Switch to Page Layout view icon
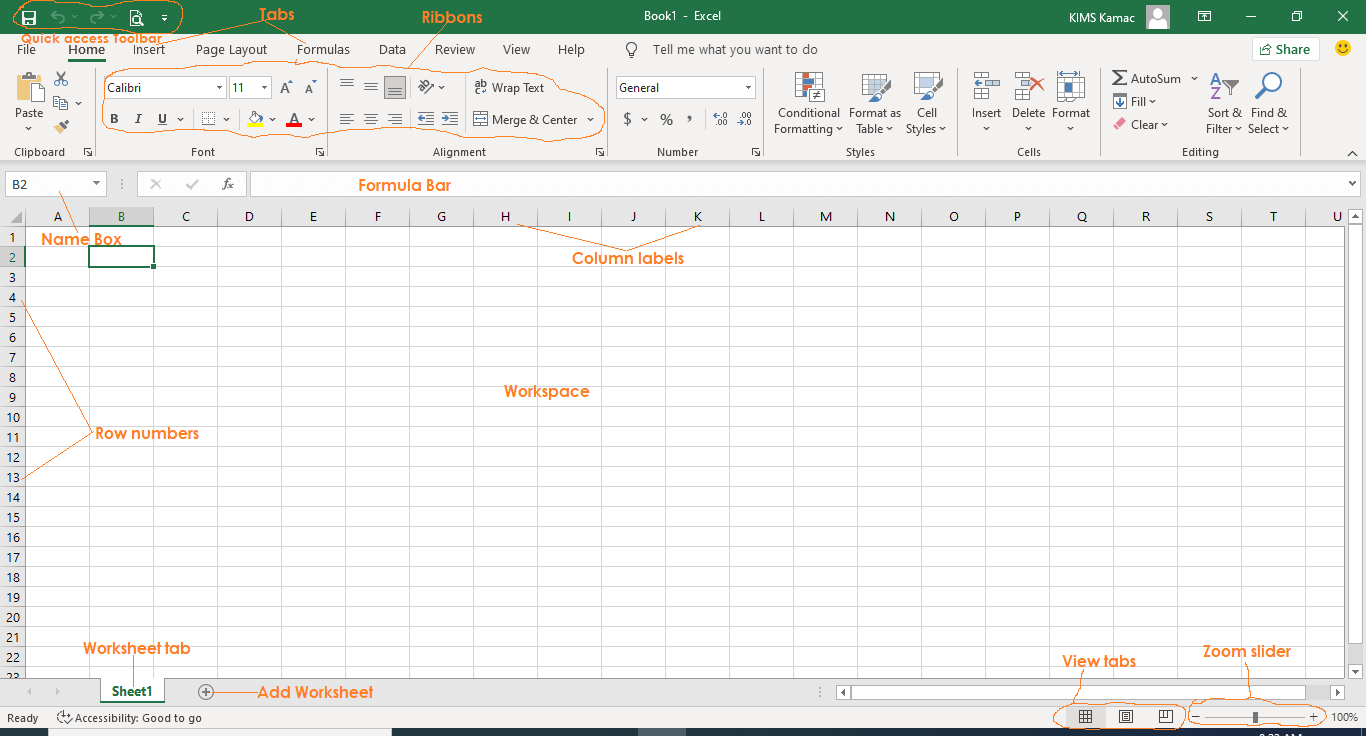Image resolution: width=1366 pixels, height=736 pixels. [1126, 716]
